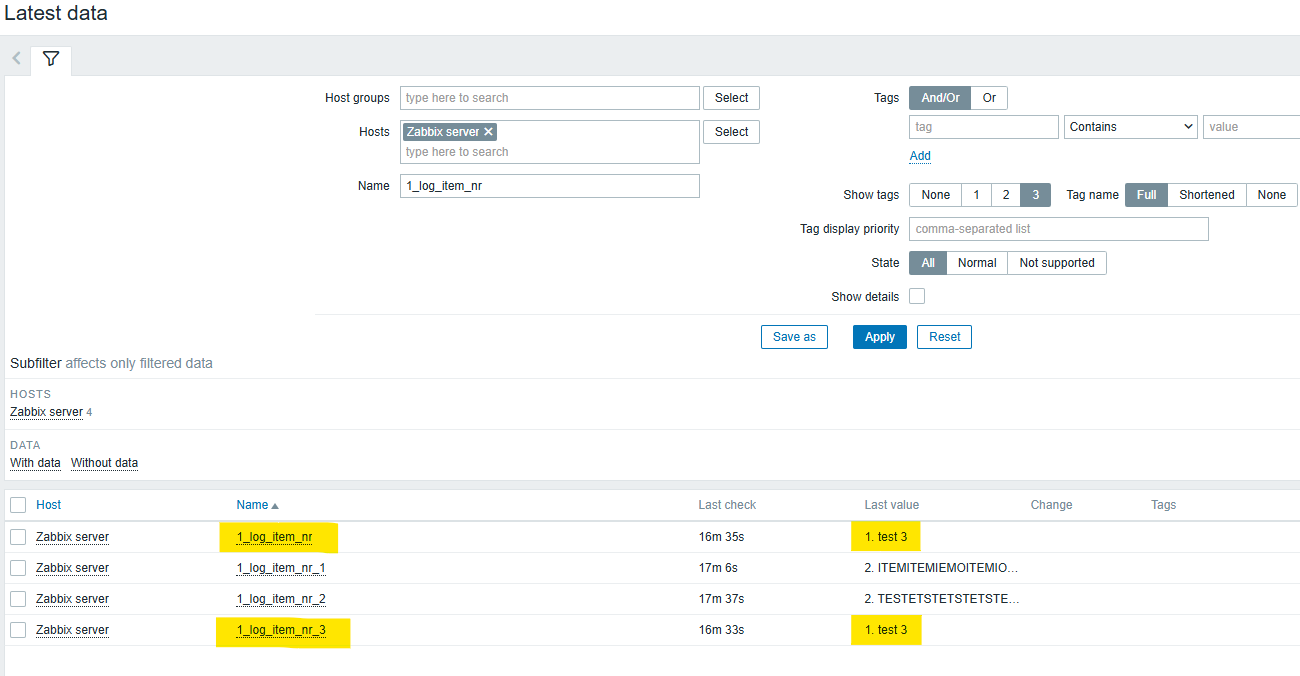Click the Save as button
1300x676 pixels.
pos(794,337)
